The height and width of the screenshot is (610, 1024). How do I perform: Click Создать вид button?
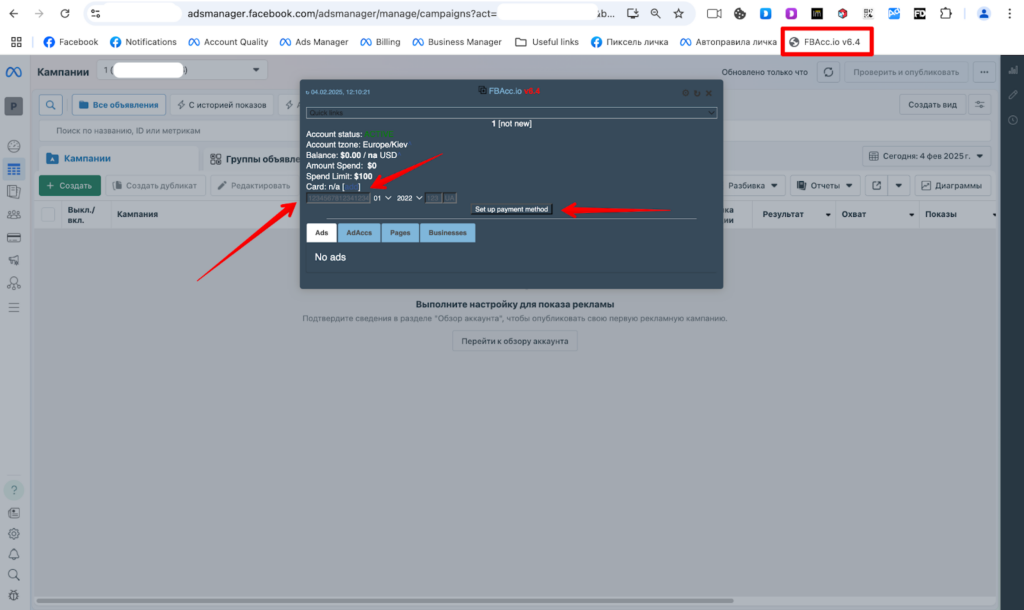tap(933, 104)
